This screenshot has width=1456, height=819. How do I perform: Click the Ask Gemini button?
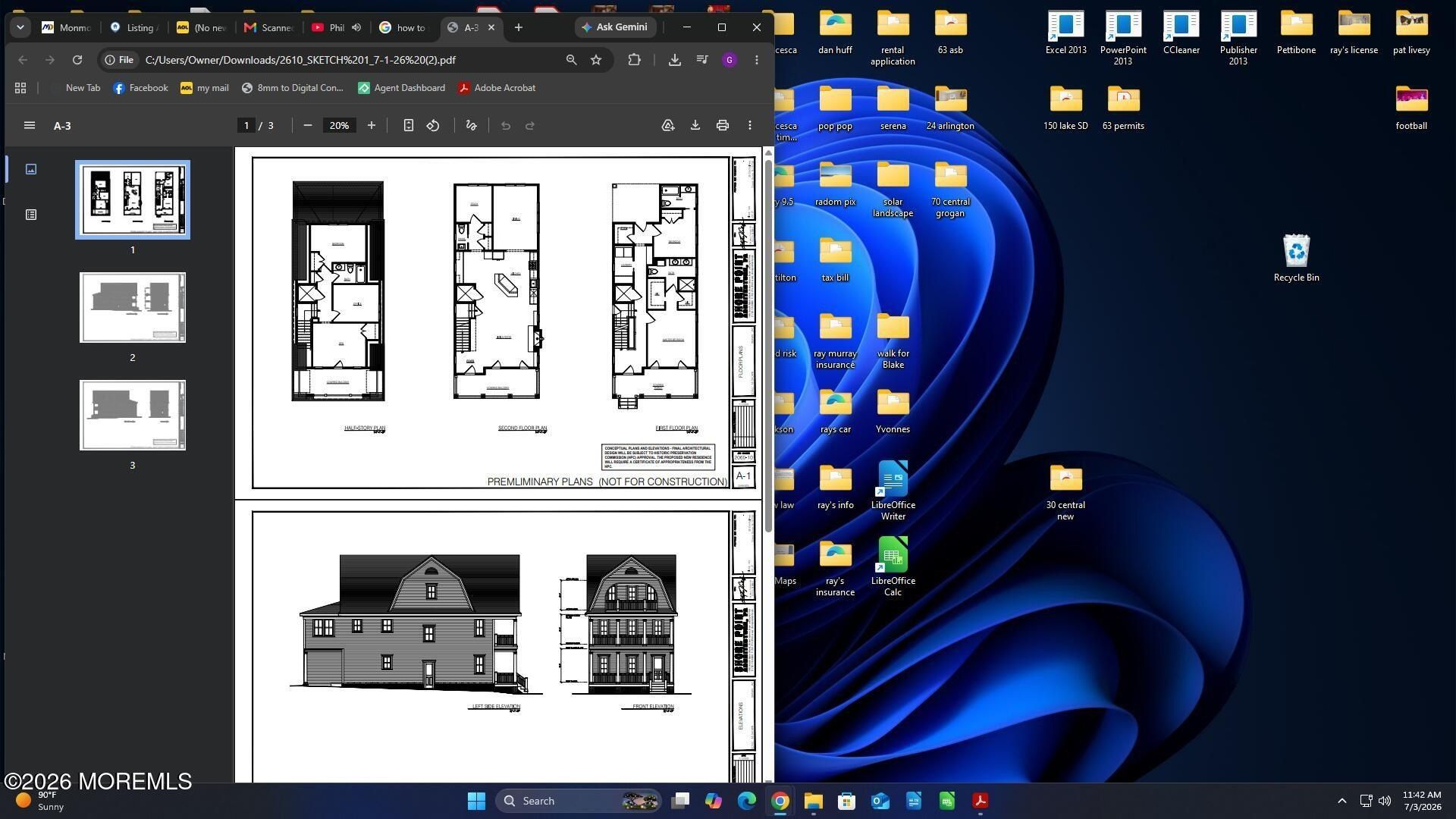(x=614, y=27)
